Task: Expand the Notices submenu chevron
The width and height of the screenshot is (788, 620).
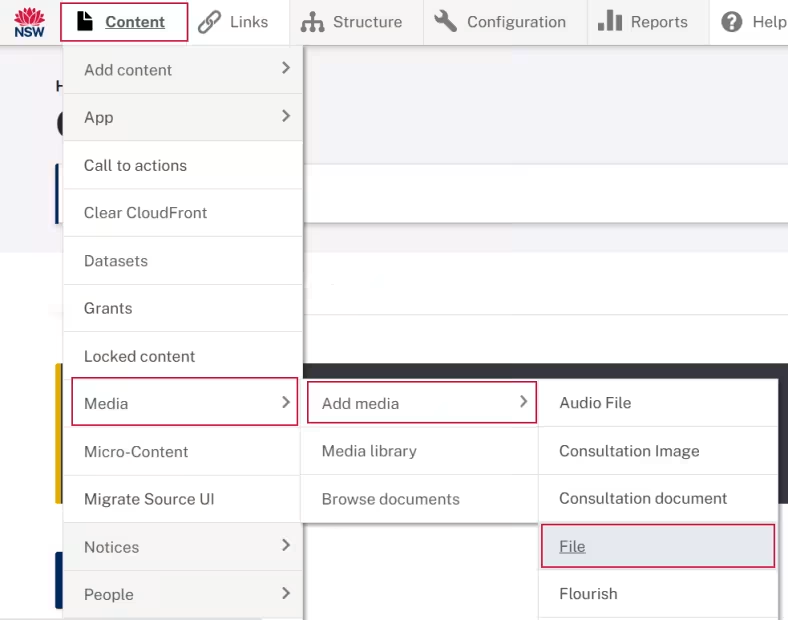Action: point(285,545)
